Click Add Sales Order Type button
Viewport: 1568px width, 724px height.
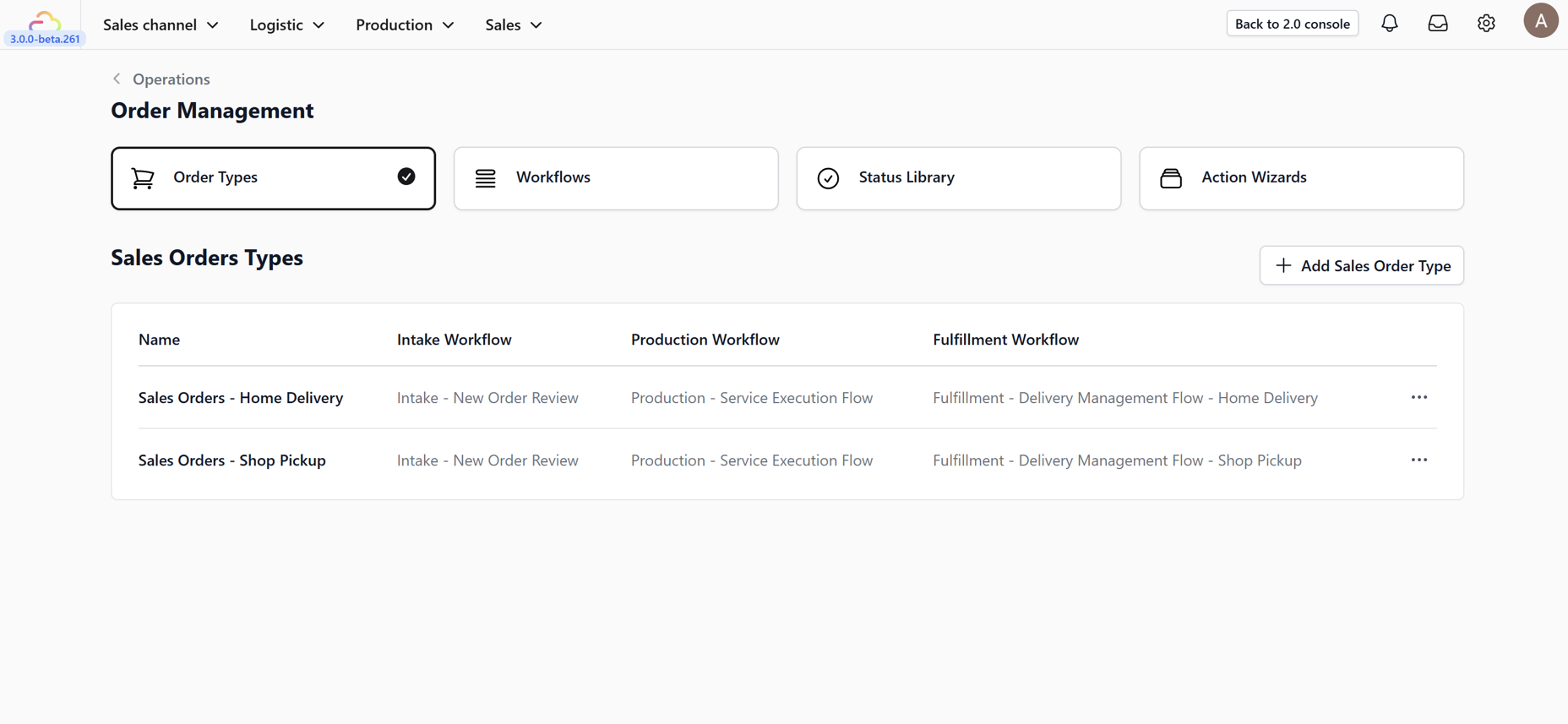(x=1362, y=265)
